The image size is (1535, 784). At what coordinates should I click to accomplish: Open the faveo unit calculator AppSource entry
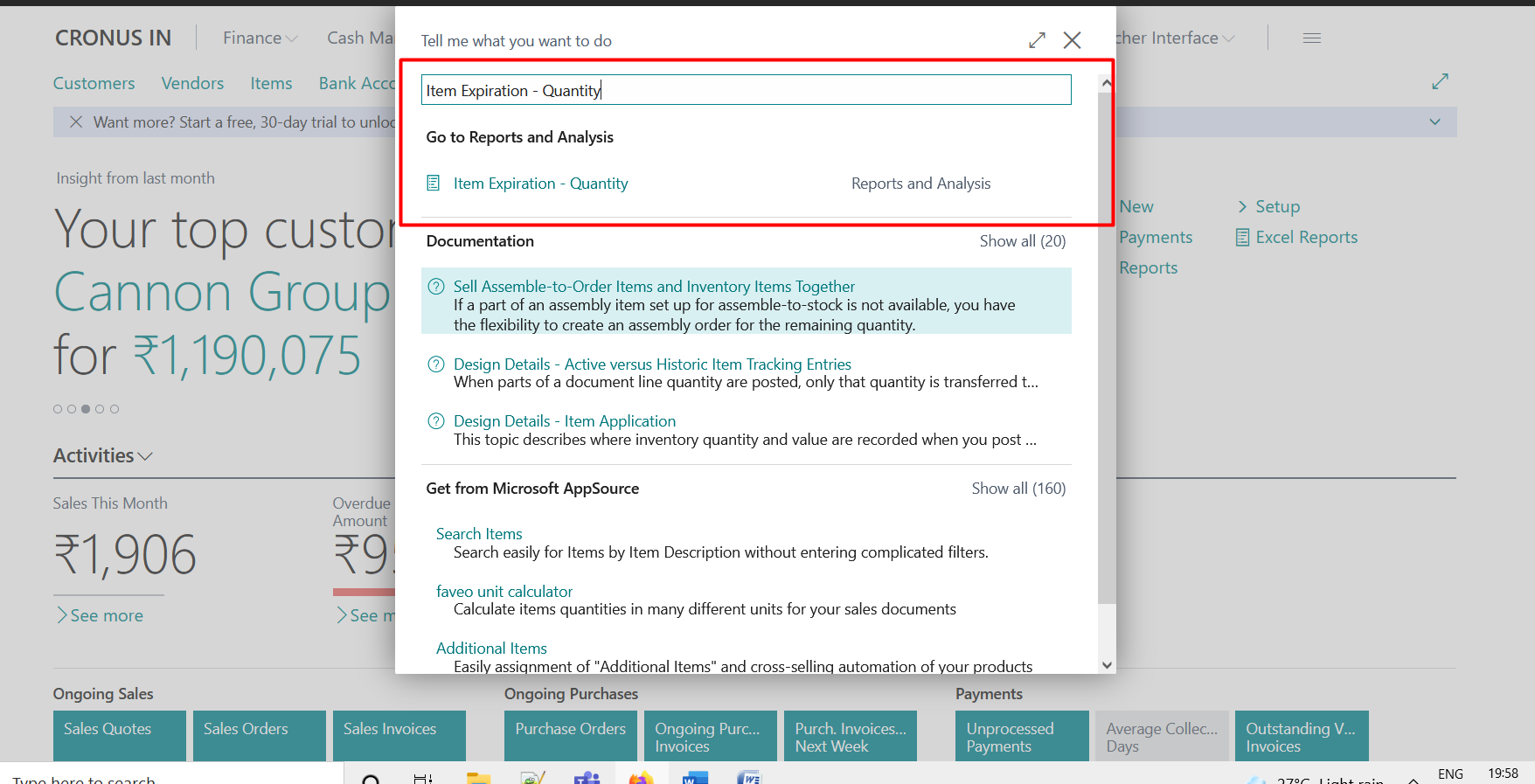tap(504, 592)
